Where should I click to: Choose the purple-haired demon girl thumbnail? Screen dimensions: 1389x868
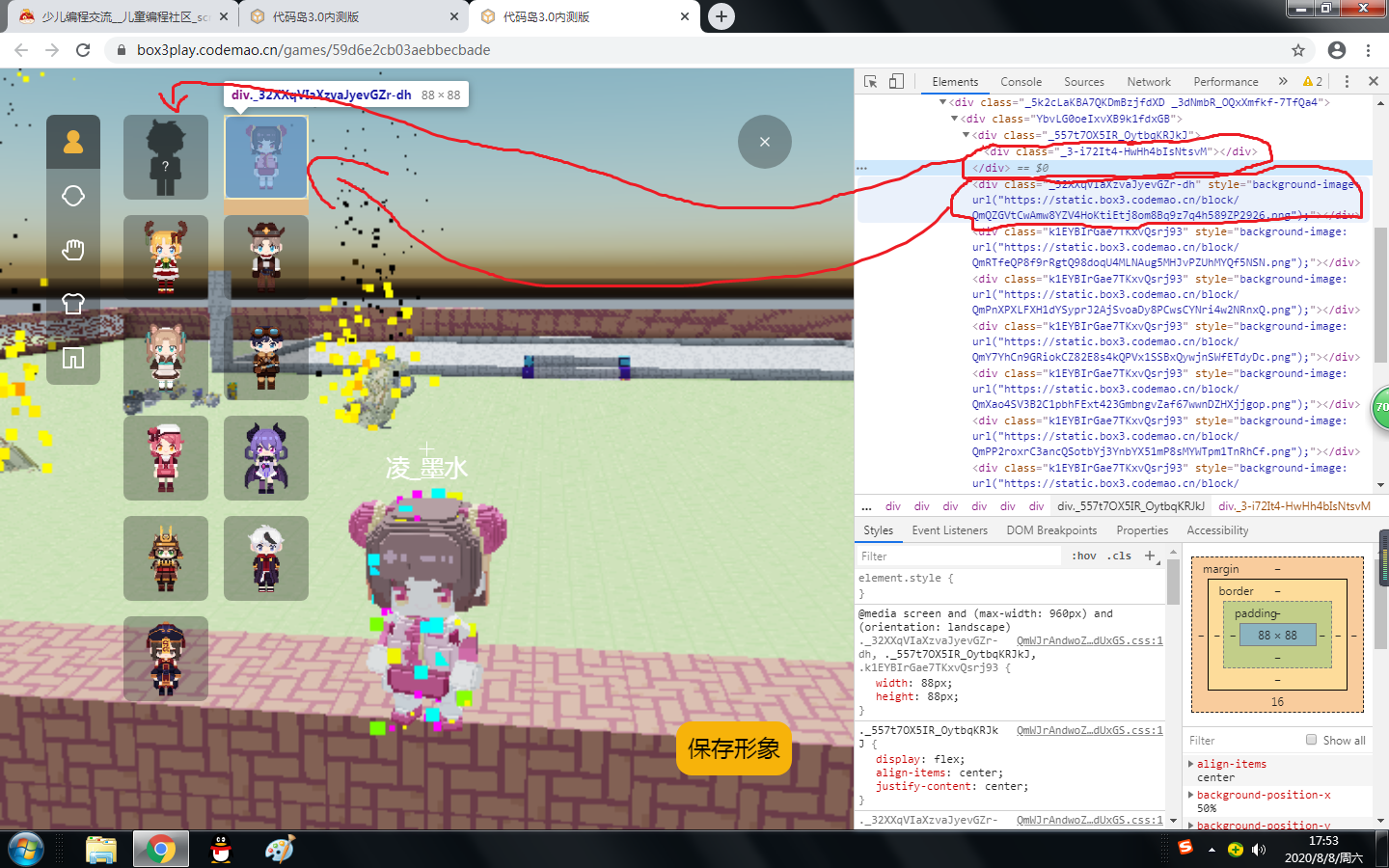pyautogui.click(x=266, y=458)
